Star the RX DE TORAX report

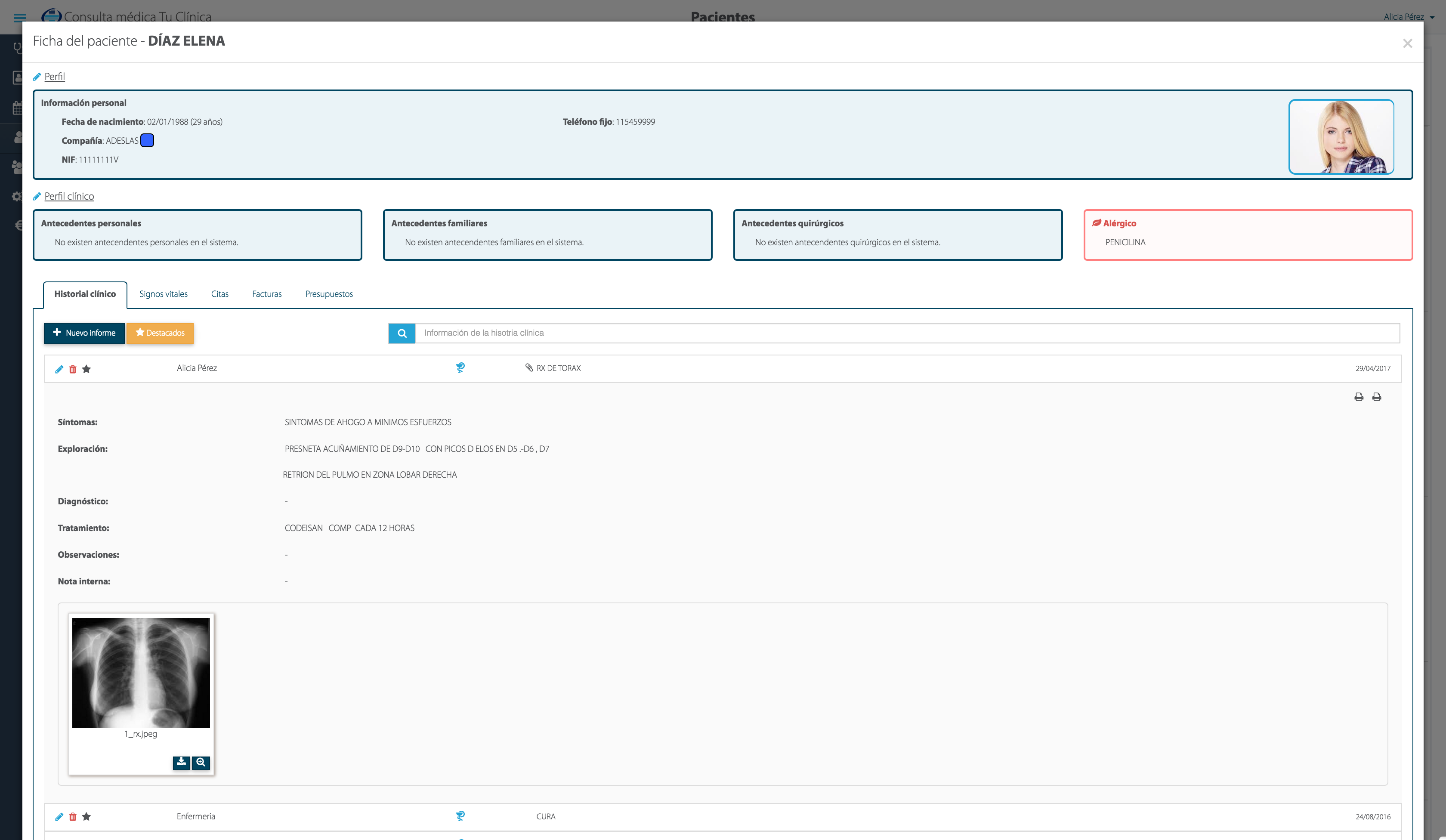pyautogui.click(x=87, y=369)
